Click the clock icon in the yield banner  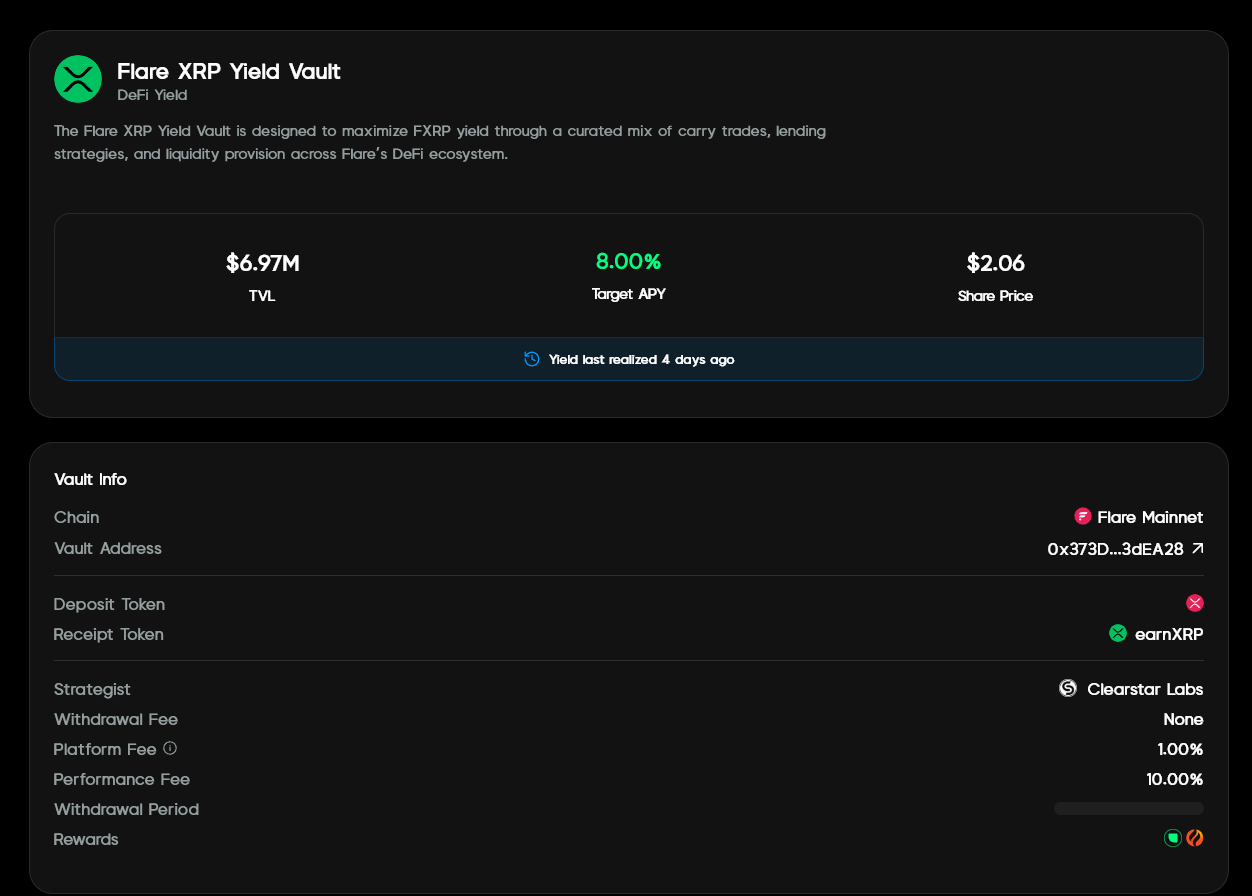[531, 358]
